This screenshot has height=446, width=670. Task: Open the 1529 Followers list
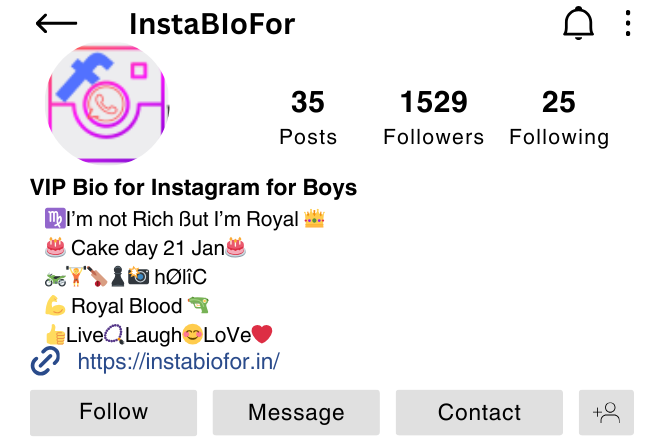coord(433,117)
